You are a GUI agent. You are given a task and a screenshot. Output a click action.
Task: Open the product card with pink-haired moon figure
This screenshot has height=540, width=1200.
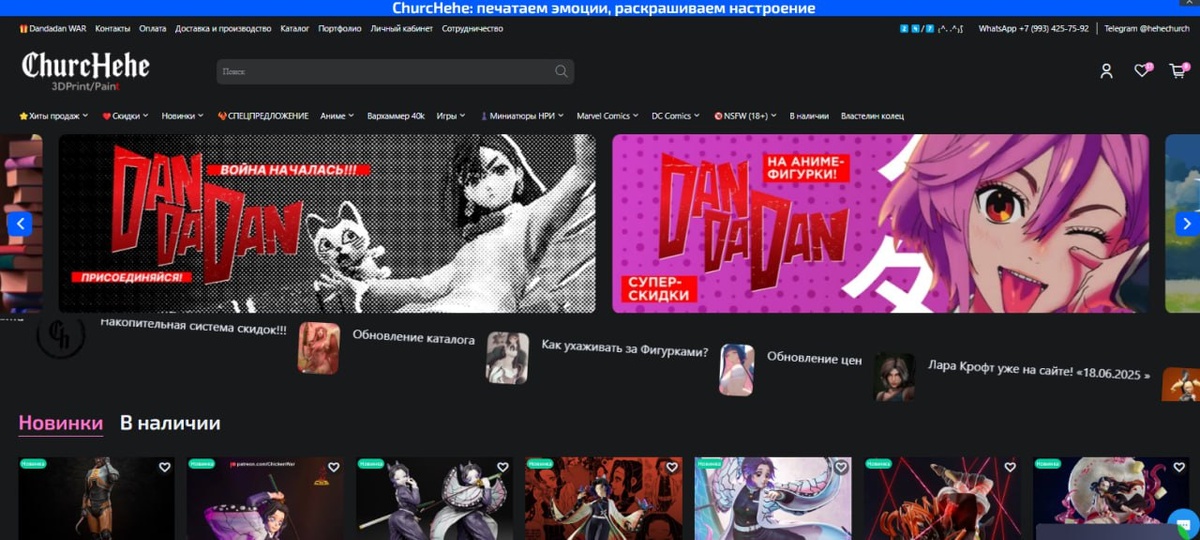tap(1111, 498)
